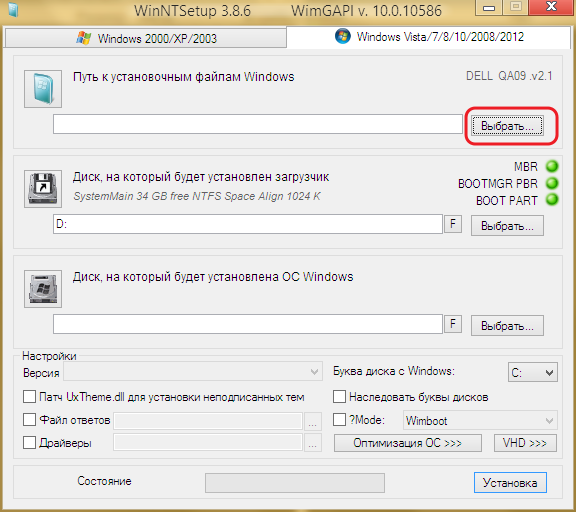Image resolution: width=576 pixels, height=512 pixels.
Task: Toggle the Драйверы checkbox
Action: [x=29, y=443]
